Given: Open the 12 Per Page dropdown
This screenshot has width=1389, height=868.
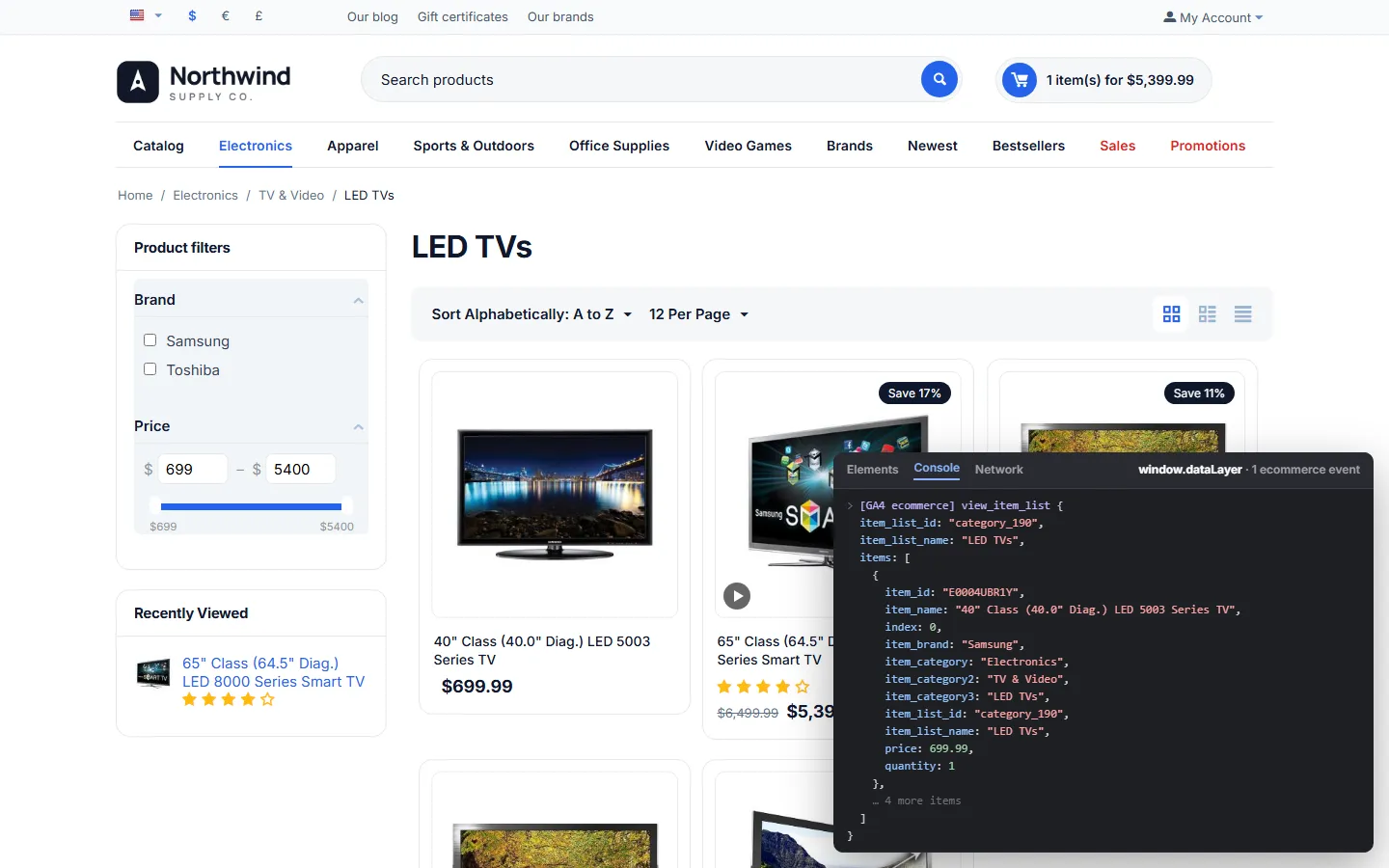Looking at the screenshot, I should 698,314.
